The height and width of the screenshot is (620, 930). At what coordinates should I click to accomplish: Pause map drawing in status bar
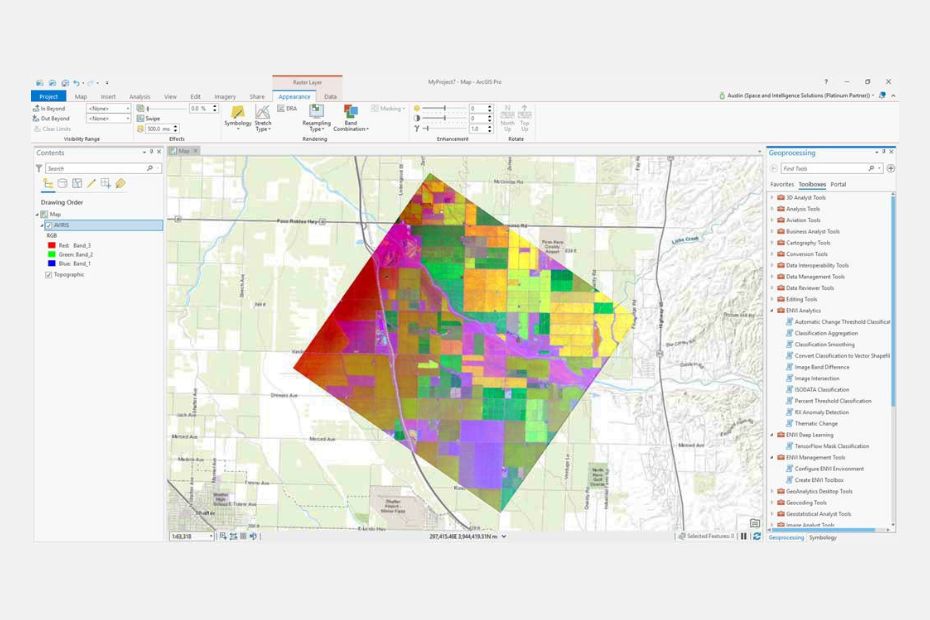tap(744, 536)
